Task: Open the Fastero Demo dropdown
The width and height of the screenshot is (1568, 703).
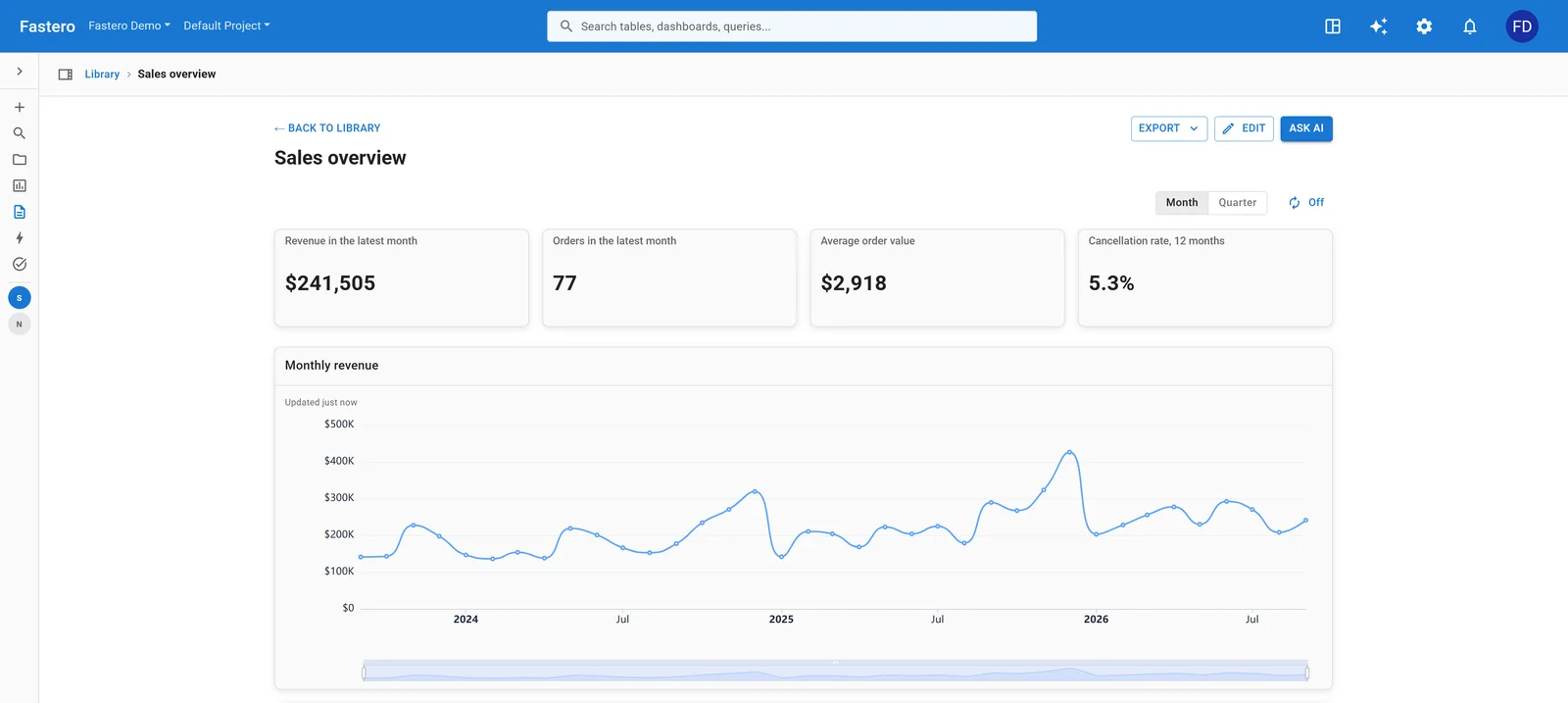Action: click(x=129, y=25)
